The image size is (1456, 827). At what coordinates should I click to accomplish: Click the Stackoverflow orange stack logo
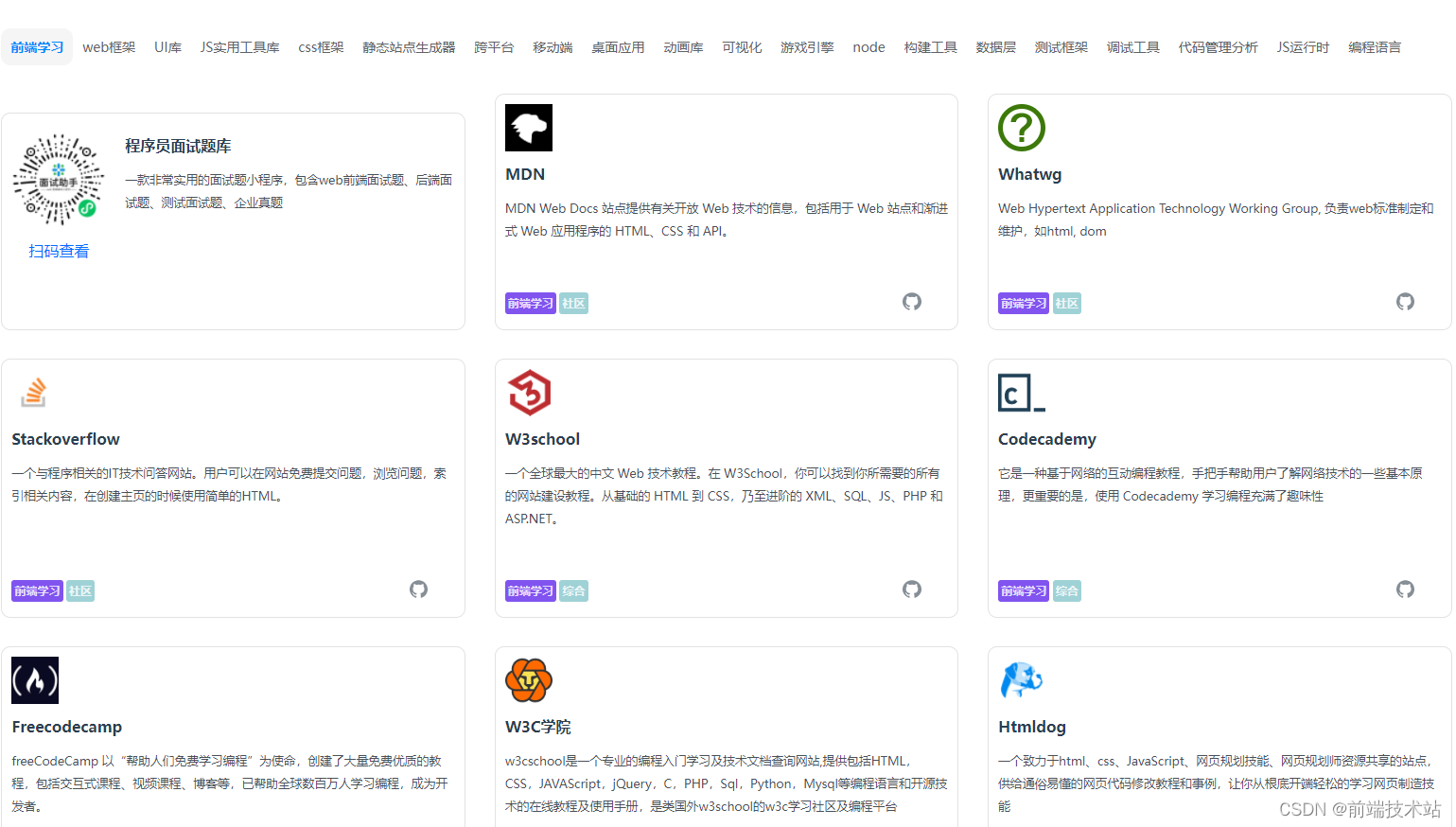(34, 392)
